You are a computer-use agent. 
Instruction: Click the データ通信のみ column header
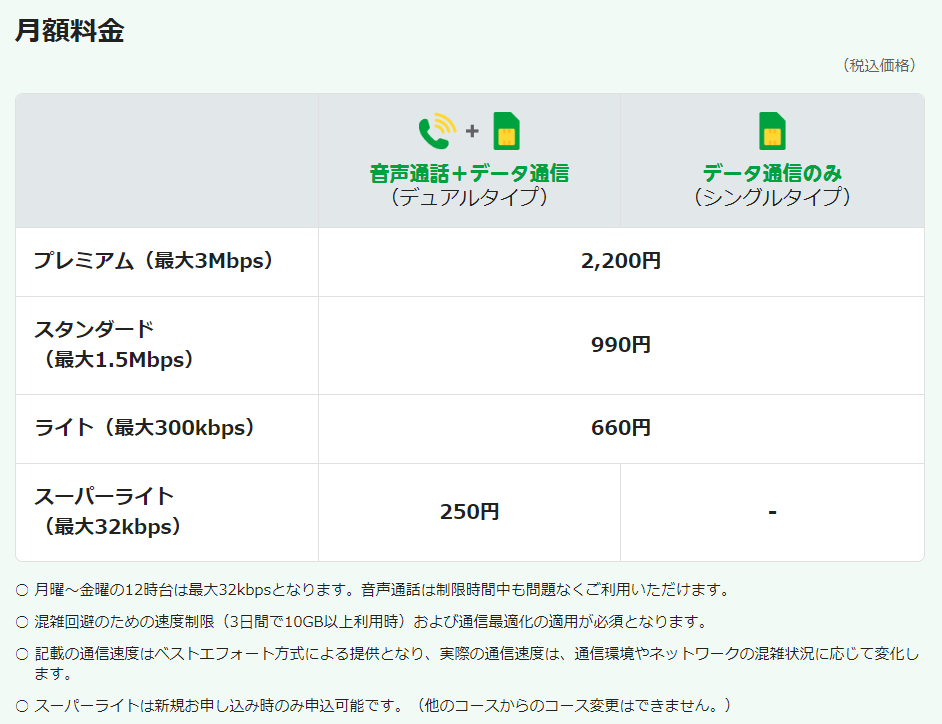point(772,173)
